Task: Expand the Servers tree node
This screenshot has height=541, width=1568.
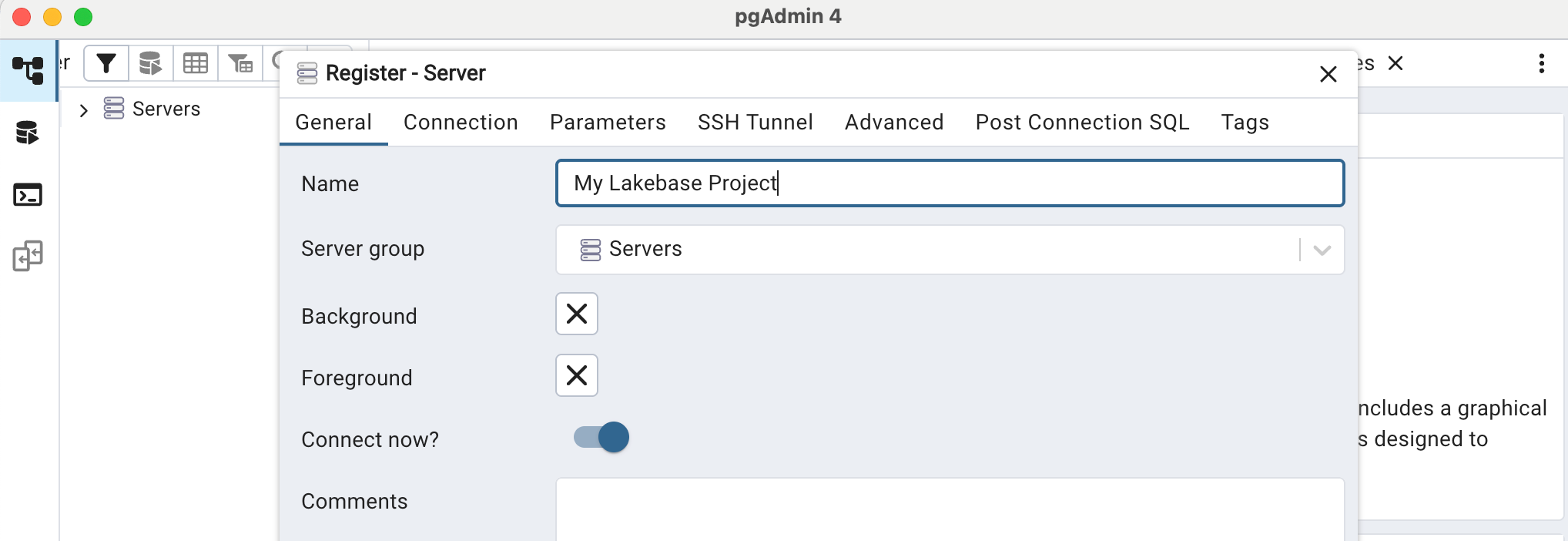Action: point(84,110)
